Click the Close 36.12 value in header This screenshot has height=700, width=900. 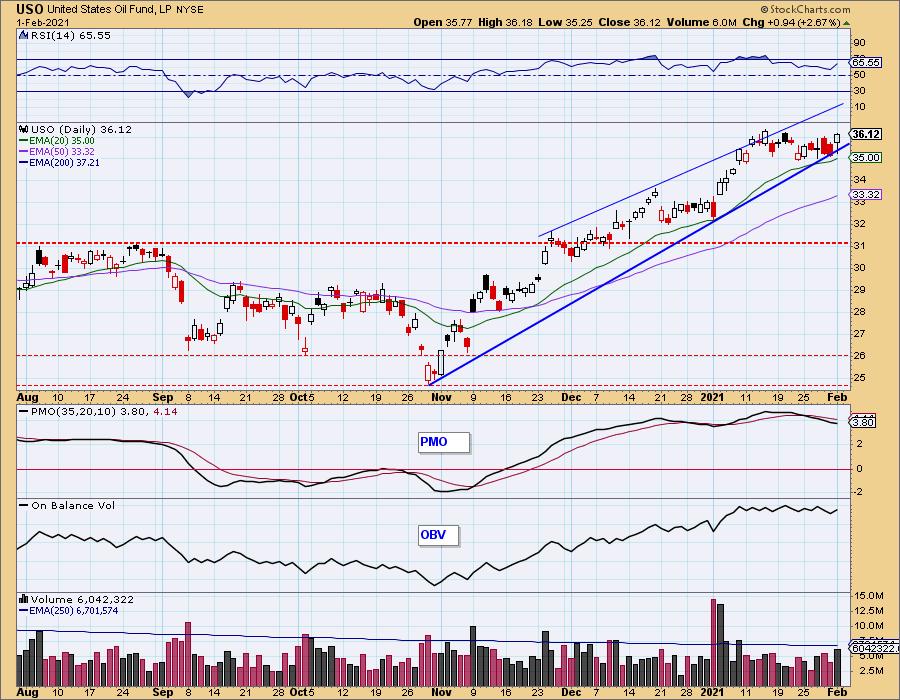(629, 23)
